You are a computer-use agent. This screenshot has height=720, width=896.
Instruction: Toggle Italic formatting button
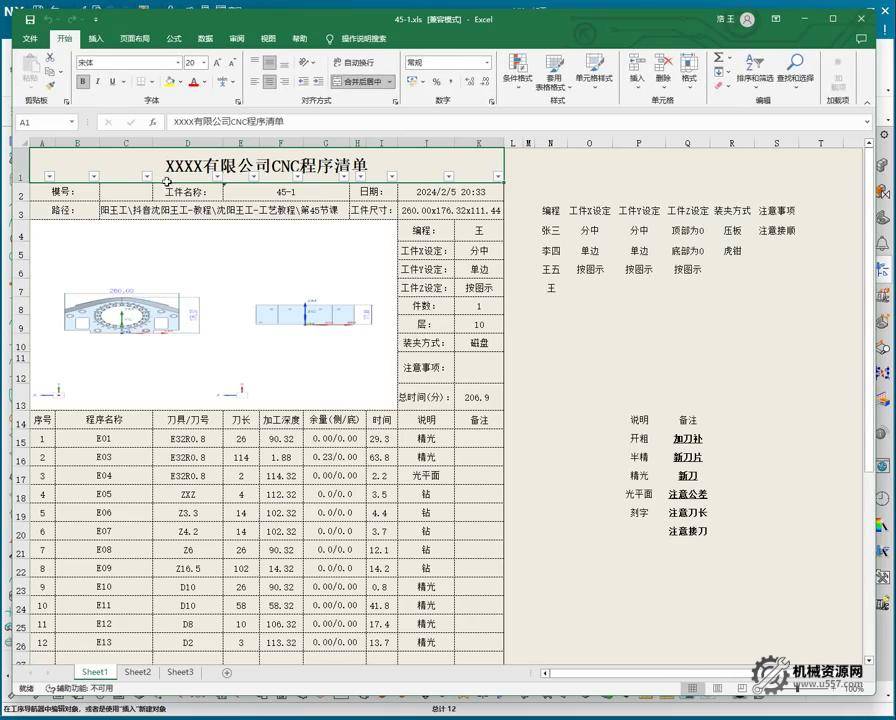(98, 82)
